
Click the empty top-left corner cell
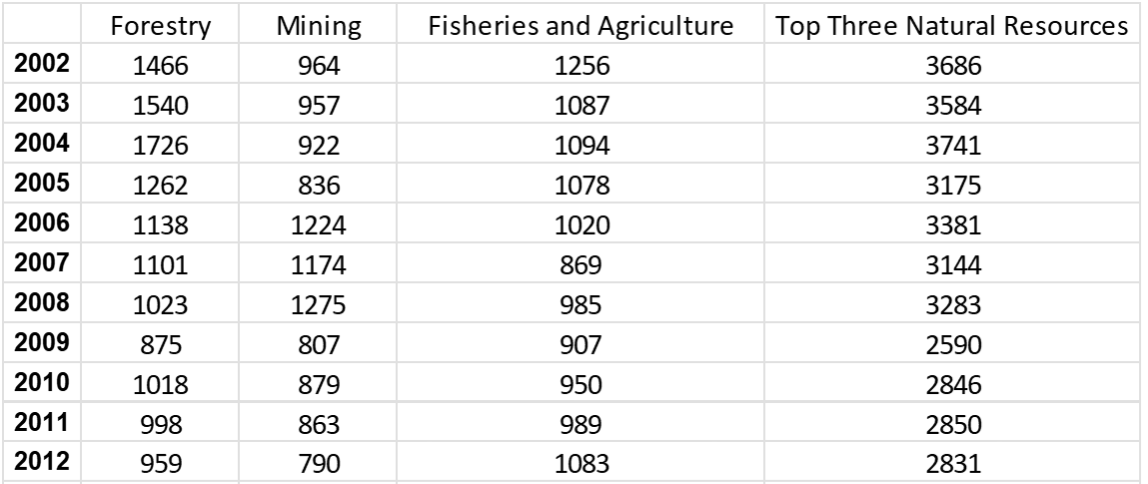click(42, 23)
